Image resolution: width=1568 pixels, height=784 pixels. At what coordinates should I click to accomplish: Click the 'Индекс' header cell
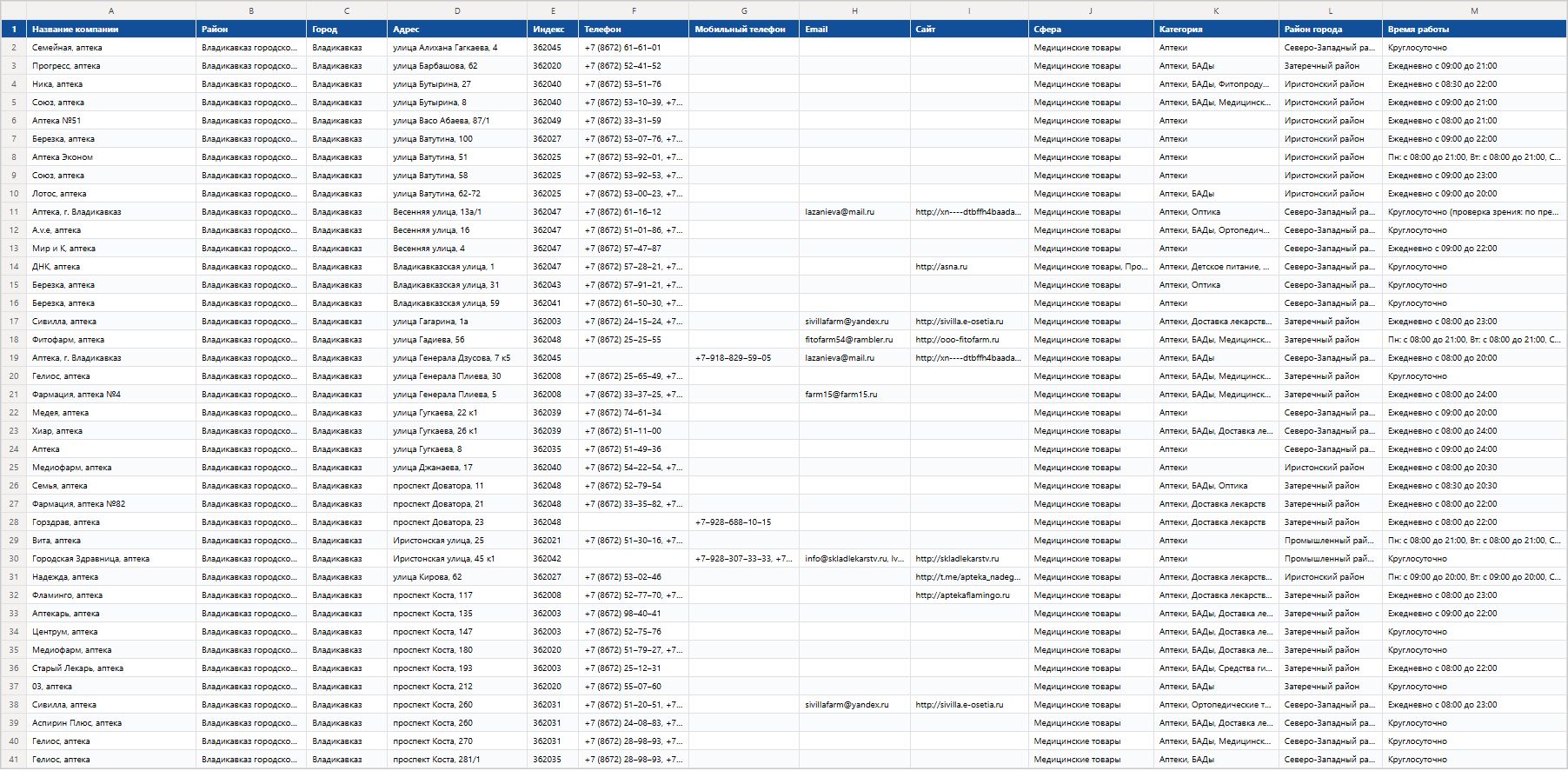[553, 29]
